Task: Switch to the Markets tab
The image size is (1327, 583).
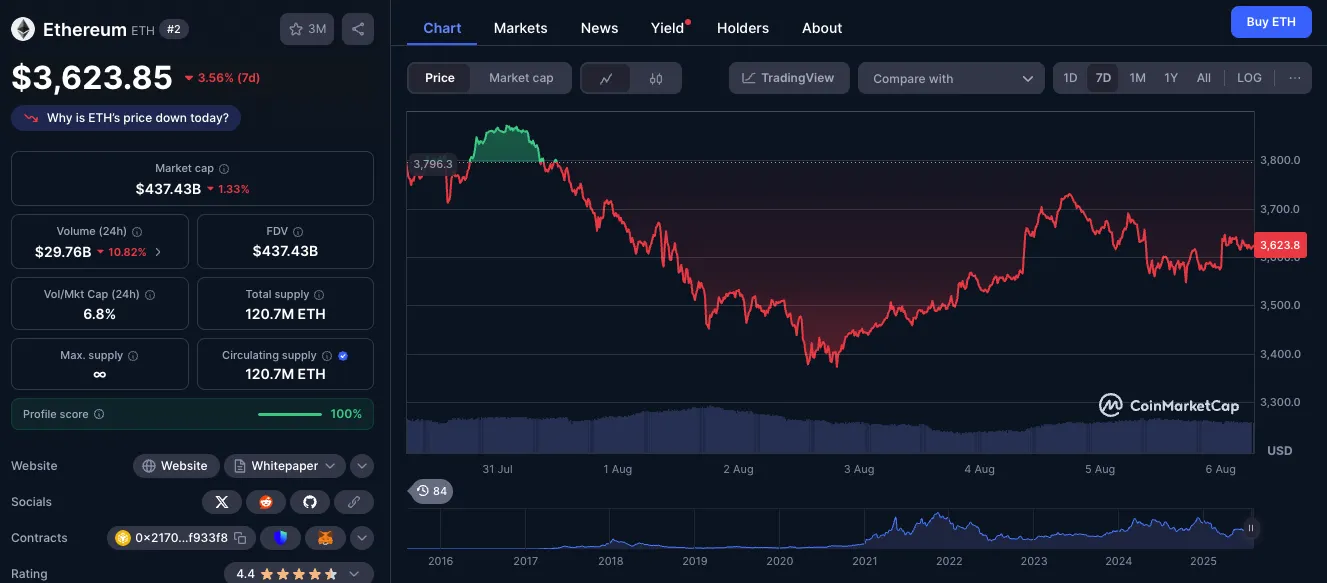Action: pos(520,28)
